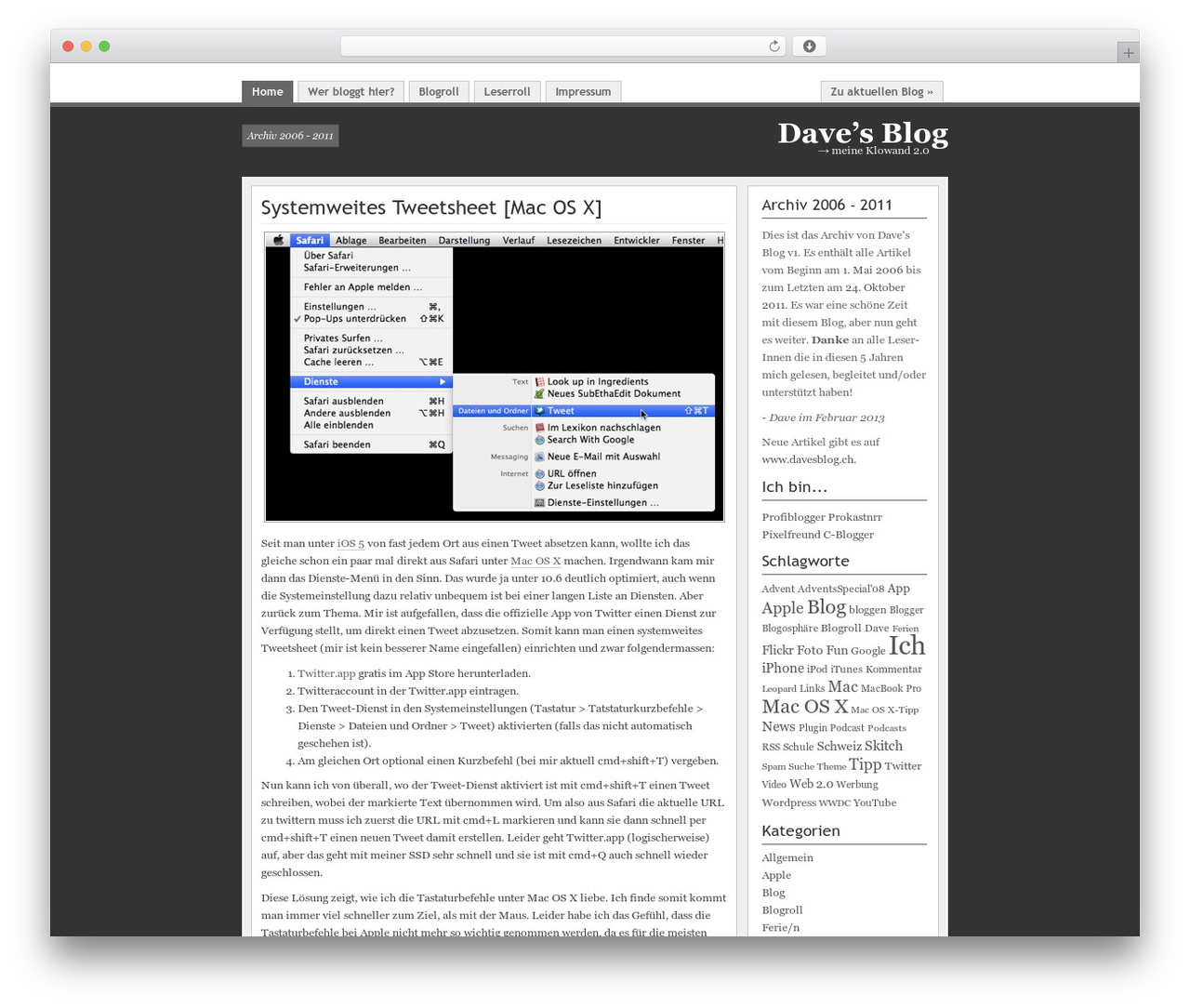
Task: Open the Blogroll category in Kategorien
Action: coord(782,910)
